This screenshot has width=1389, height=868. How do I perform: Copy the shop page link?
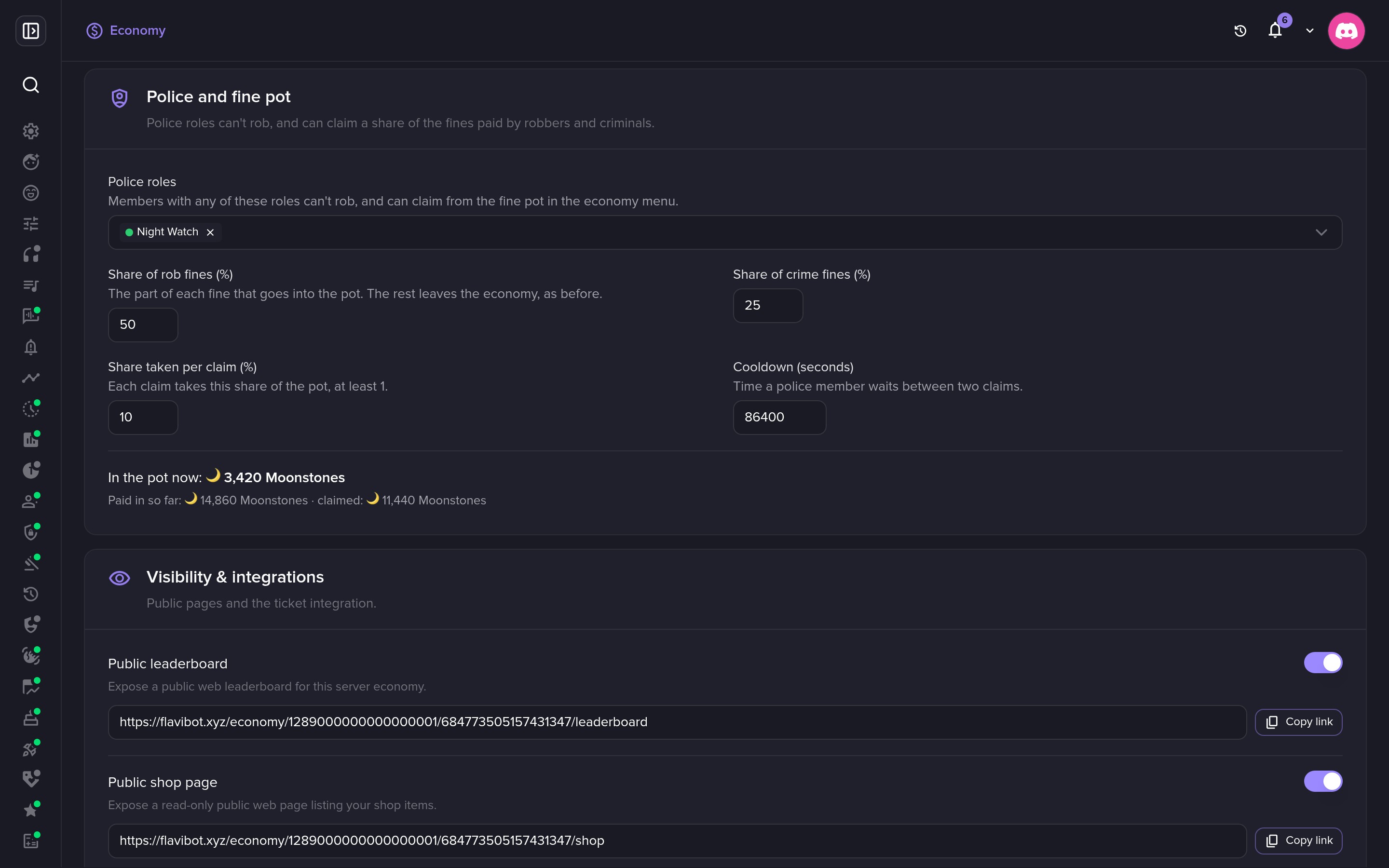pyautogui.click(x=1298, y=841)
